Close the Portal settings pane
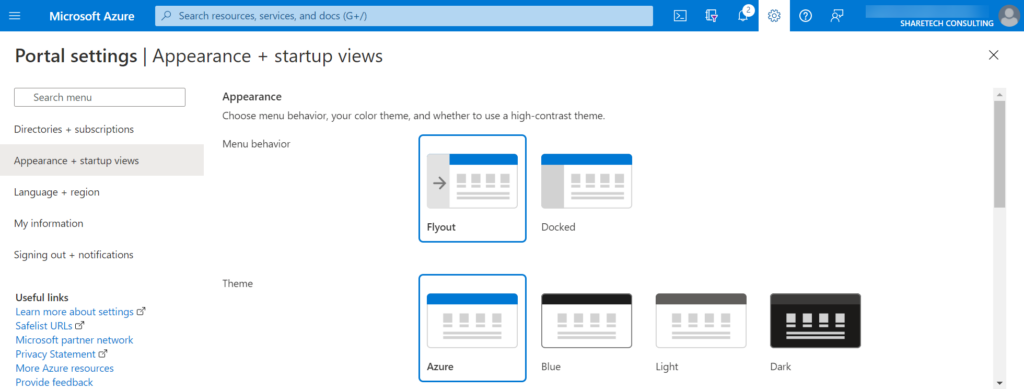This screenshot has width=1024, height=389. click(x=993, y=55)
